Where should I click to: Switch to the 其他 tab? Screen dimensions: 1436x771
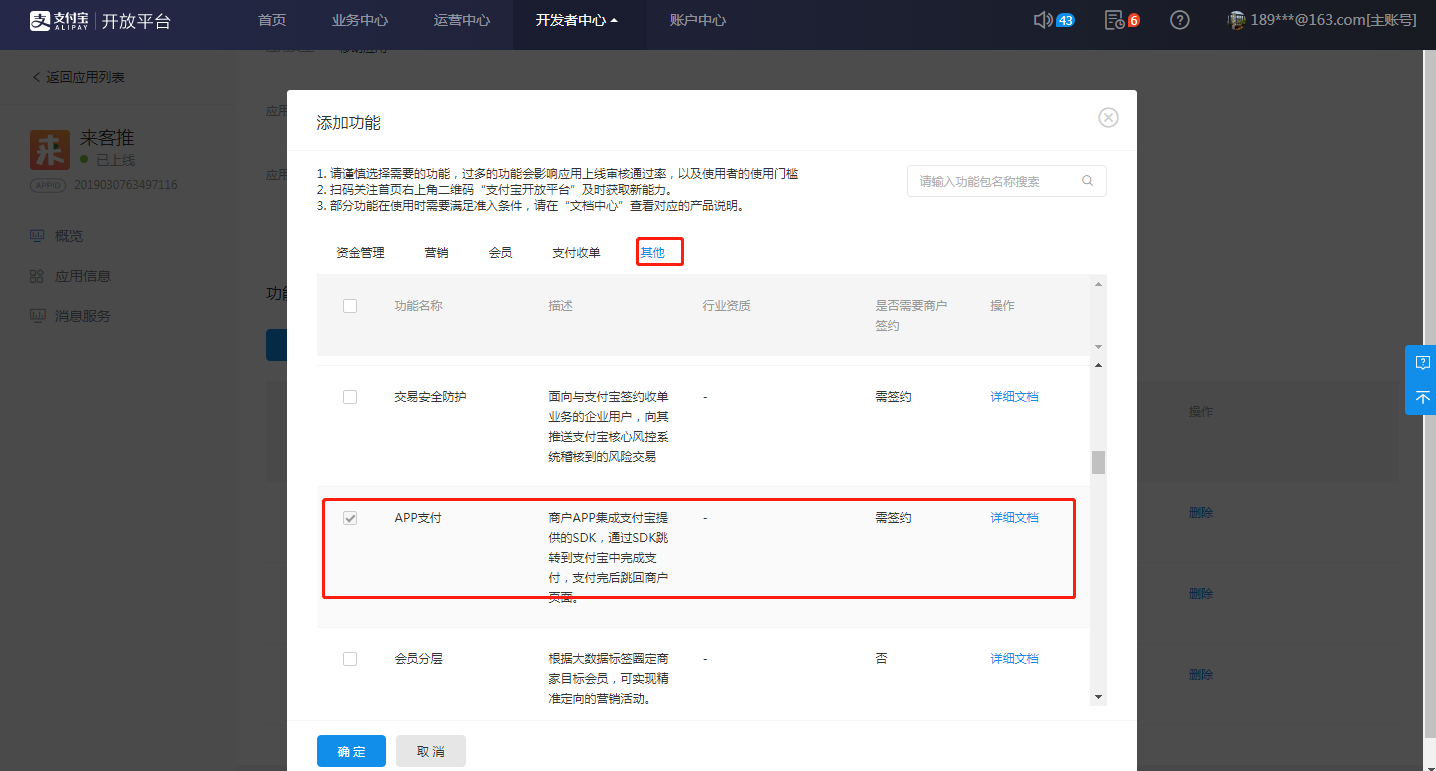pos(653,253)
